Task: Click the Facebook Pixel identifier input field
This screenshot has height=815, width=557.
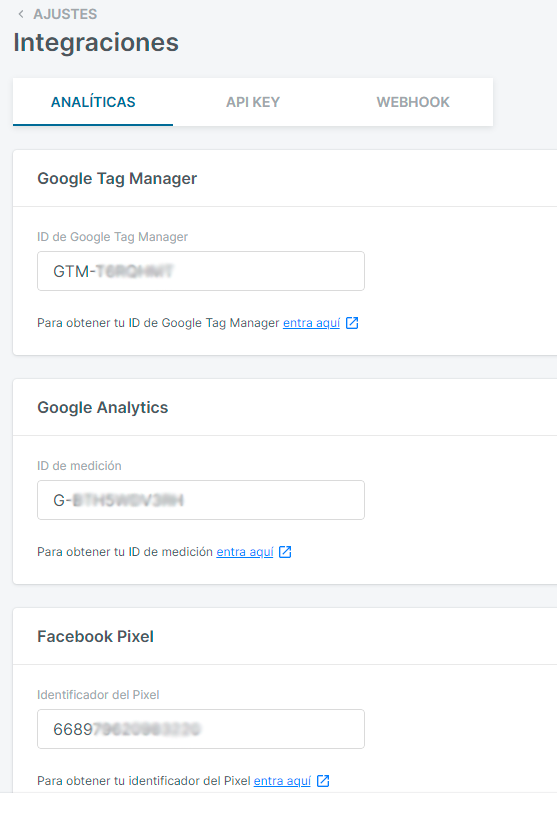Action: (201, 729)
